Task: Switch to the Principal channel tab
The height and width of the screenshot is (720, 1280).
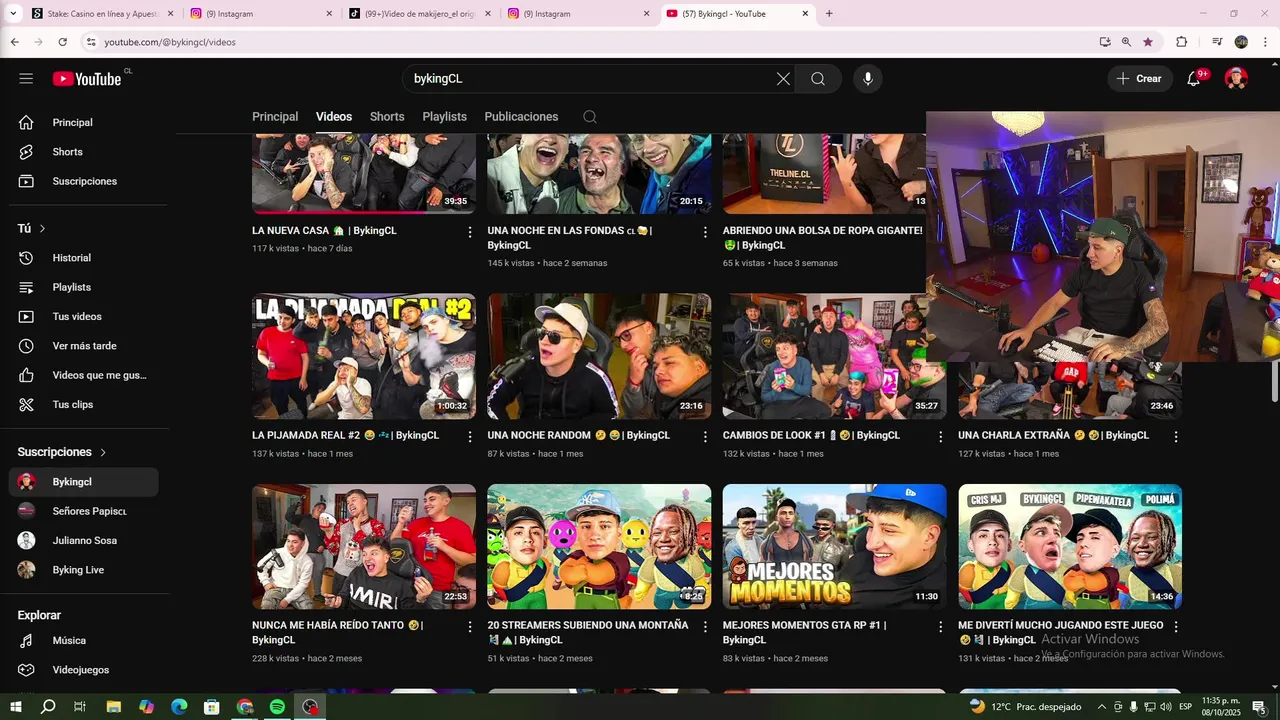Action: pyautogui.click(x=275, y=117)
